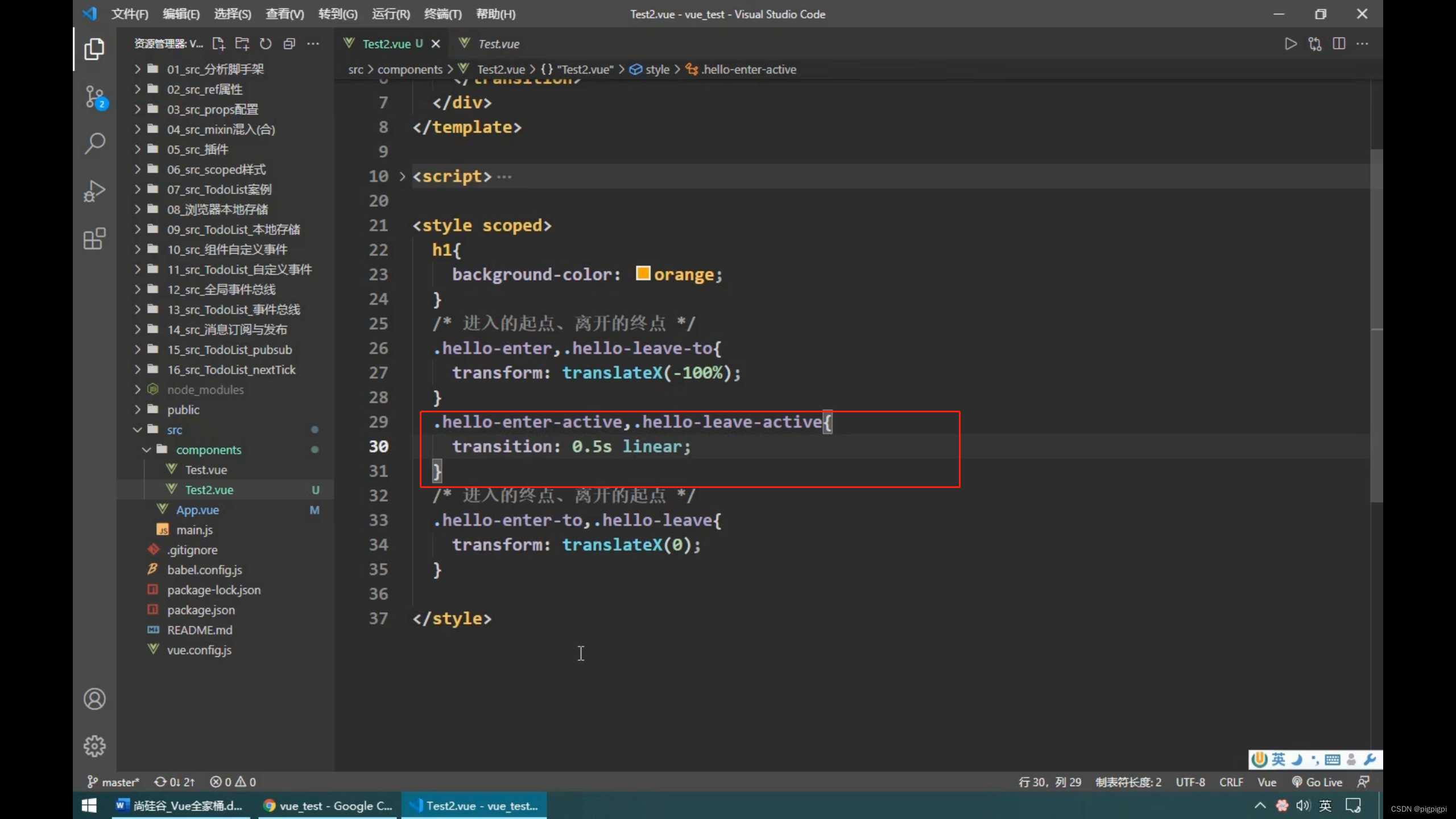Open feedback icon in status bar
Screen dimensions: 1456x819
click(x=1363, y=782)
